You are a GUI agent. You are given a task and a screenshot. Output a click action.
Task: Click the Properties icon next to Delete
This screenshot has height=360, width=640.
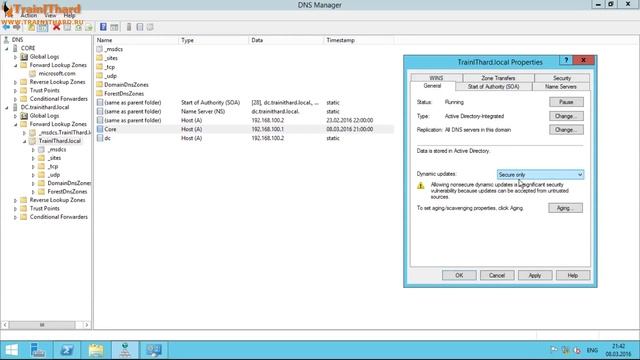(67, 27)
